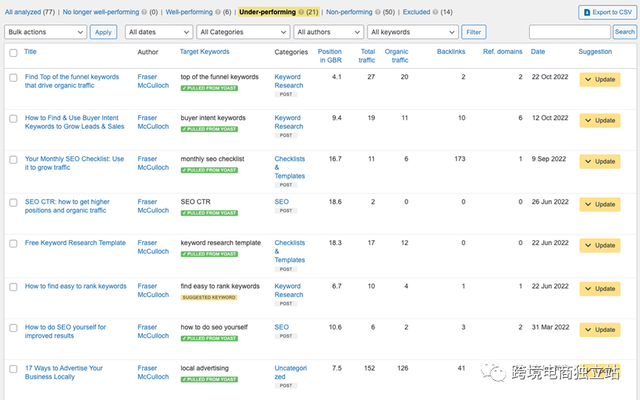640x400 pixels.
Task: Select the Free Keyword Research Template row checkbox
Action: click(x=13, y=244)
